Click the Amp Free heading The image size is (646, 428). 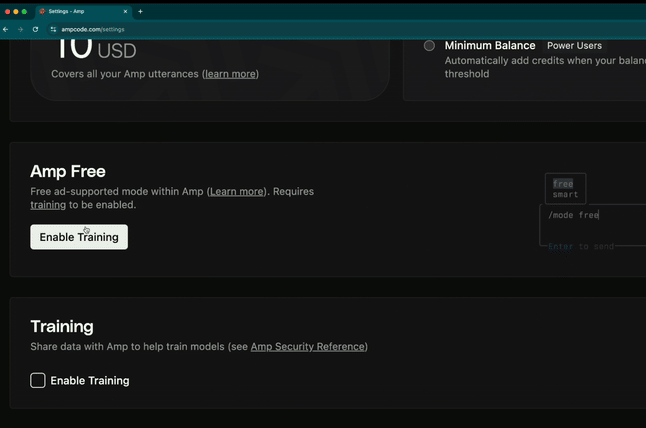coord(68,171)
